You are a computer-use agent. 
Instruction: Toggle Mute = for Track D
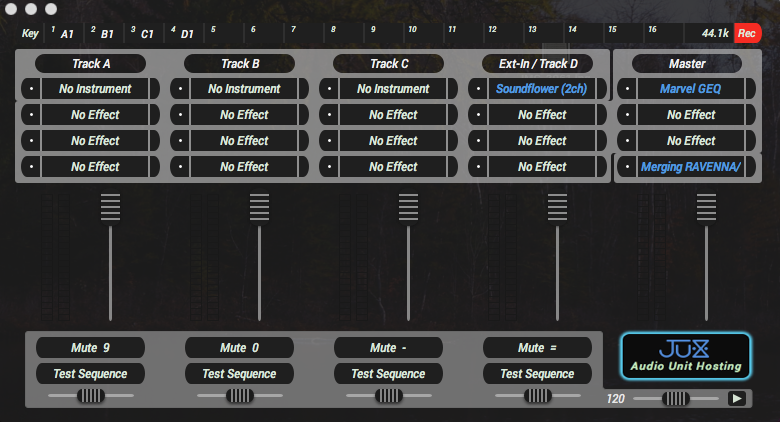pos(537,348)
